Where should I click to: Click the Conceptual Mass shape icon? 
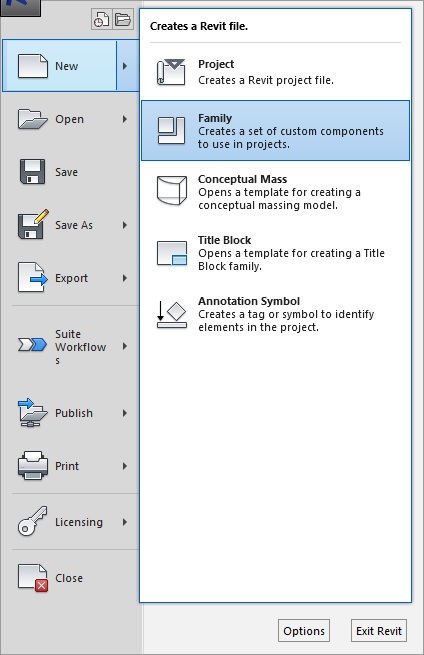click(x=171, y=190)
